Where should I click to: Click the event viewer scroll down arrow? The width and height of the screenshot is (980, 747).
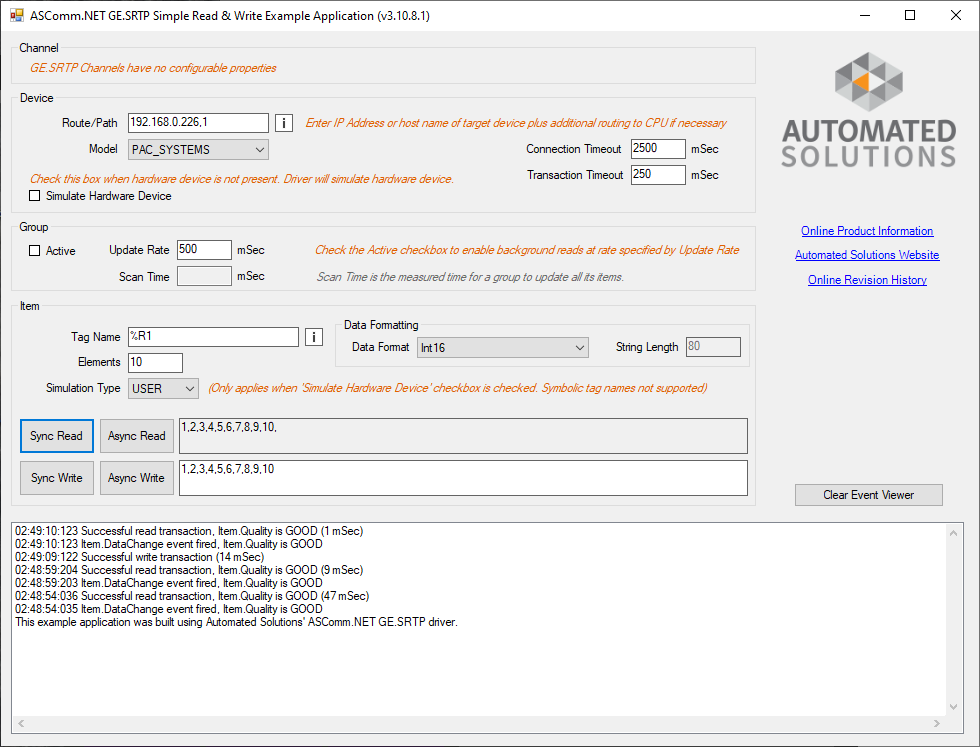coord(953,707)
